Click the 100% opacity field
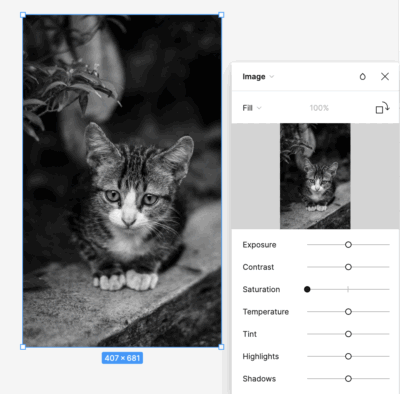This screenshot has width=400, height=394. tap(319, 108)
